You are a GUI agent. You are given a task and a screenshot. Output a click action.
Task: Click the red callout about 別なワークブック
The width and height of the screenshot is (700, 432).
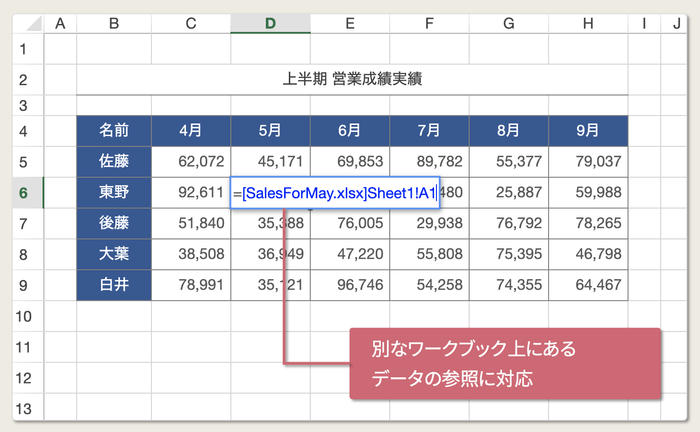click(x=505, y=363)
